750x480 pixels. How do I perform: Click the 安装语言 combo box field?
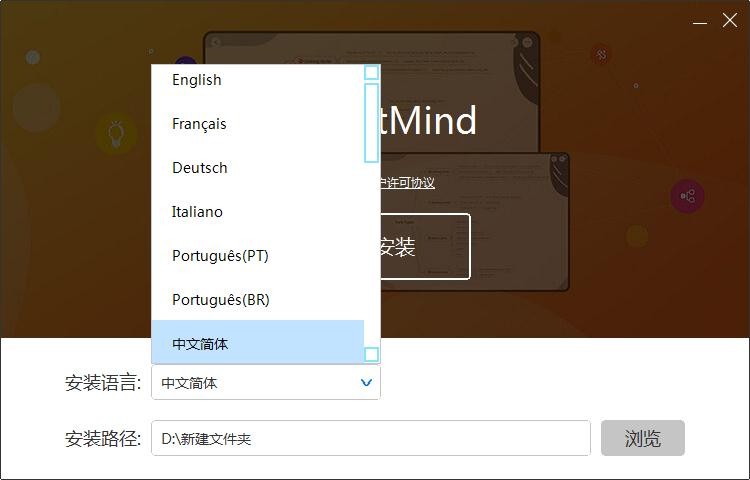point(255,383)
